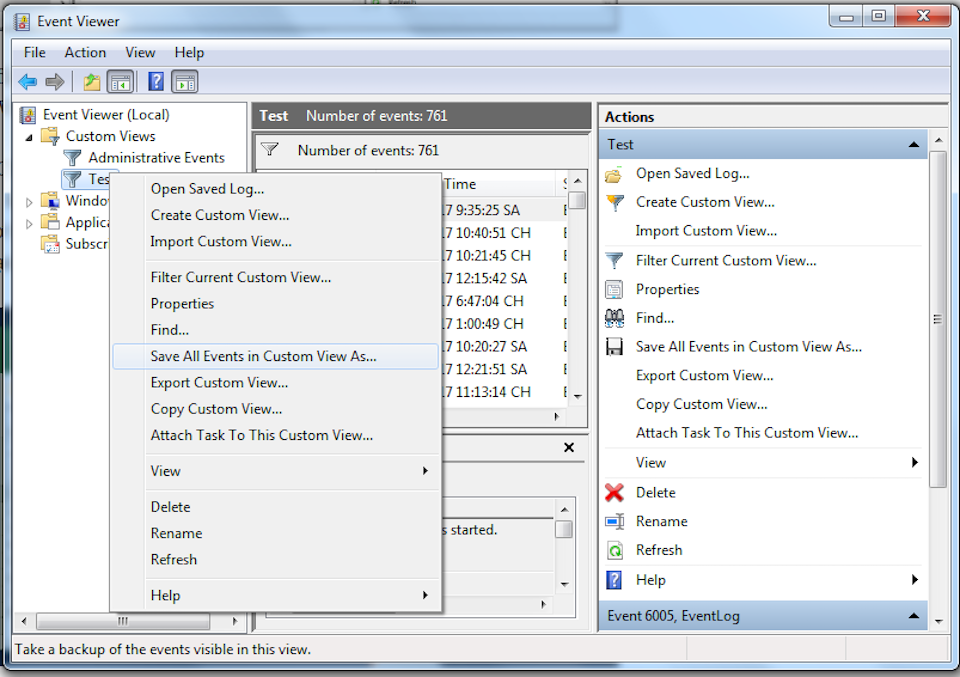Select Create Custom View in context menu
This screenshot has width=960, height=677.
click(x=276, y=215)
